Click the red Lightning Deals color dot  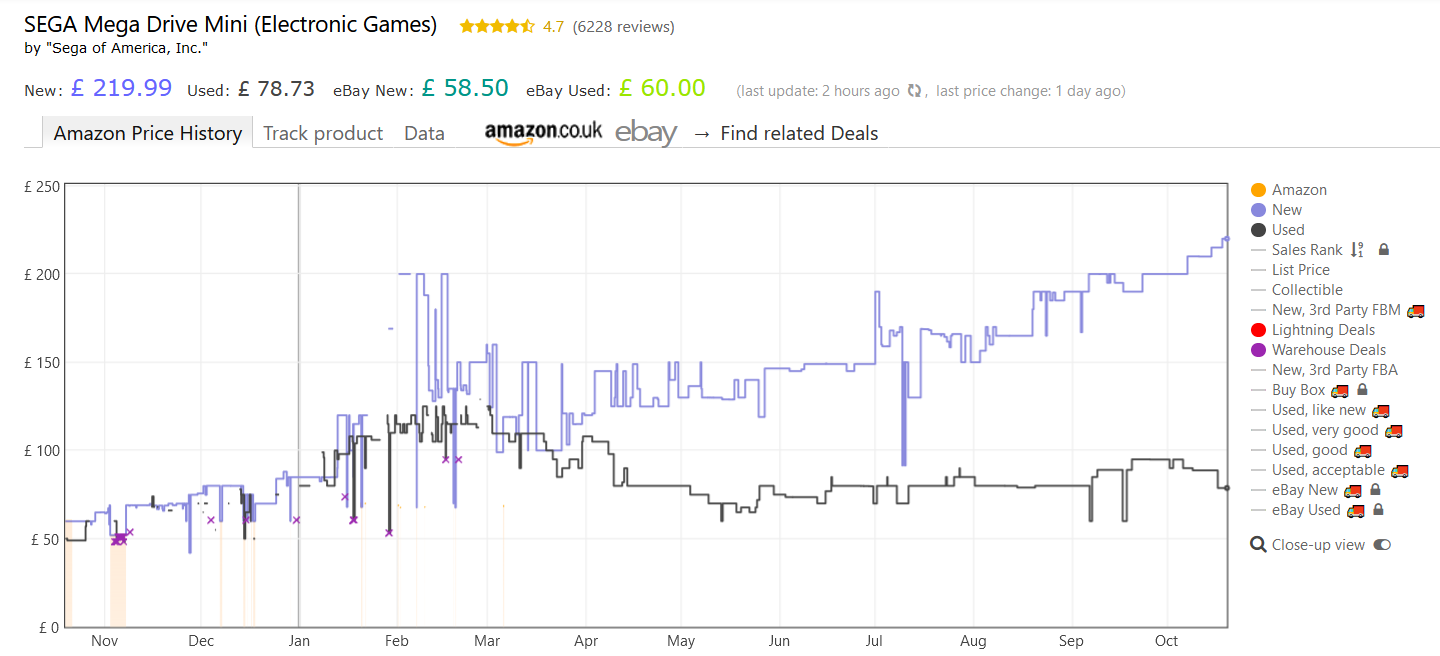coord(1258,330)
